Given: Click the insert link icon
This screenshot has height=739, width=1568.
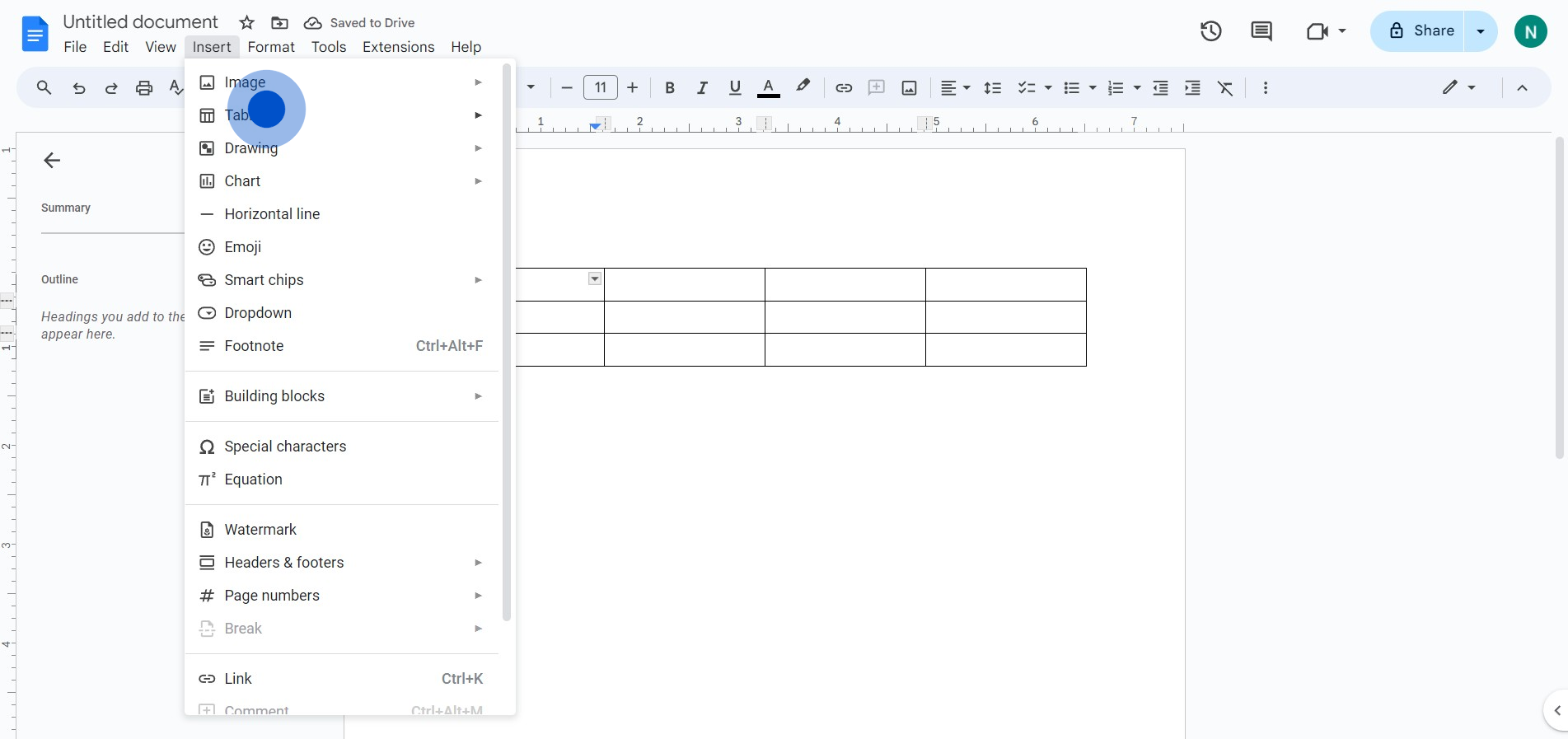Looking at the screenshot, I should point(844,88).
